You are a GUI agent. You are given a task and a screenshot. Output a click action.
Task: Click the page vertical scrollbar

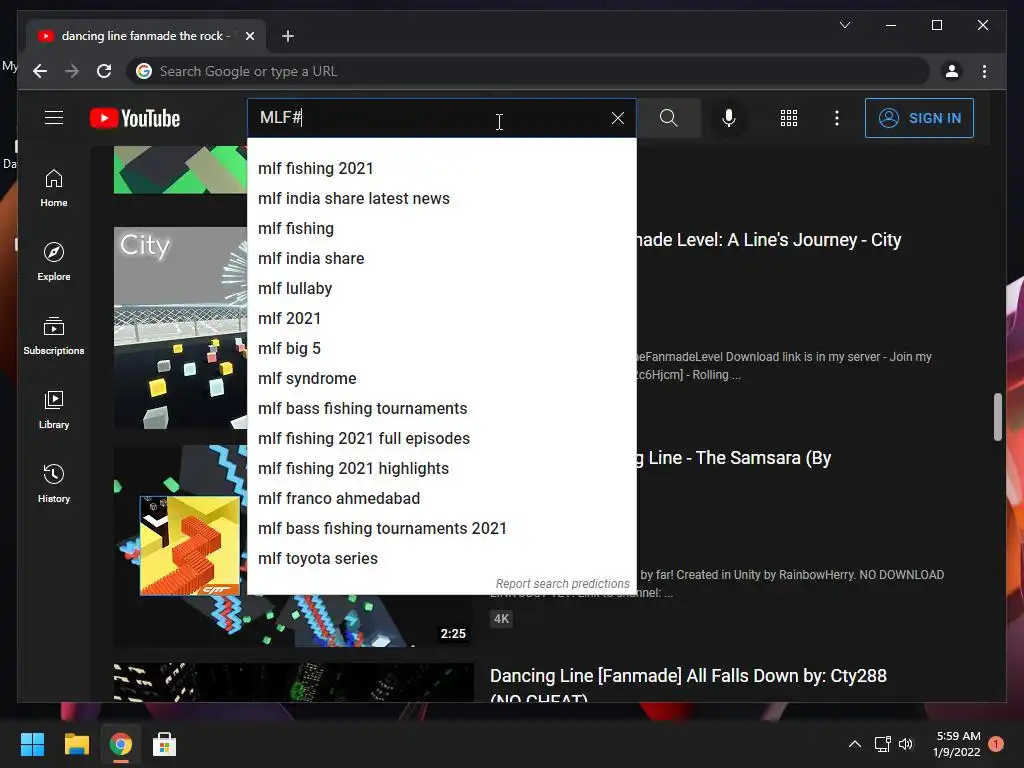[997, 417]
